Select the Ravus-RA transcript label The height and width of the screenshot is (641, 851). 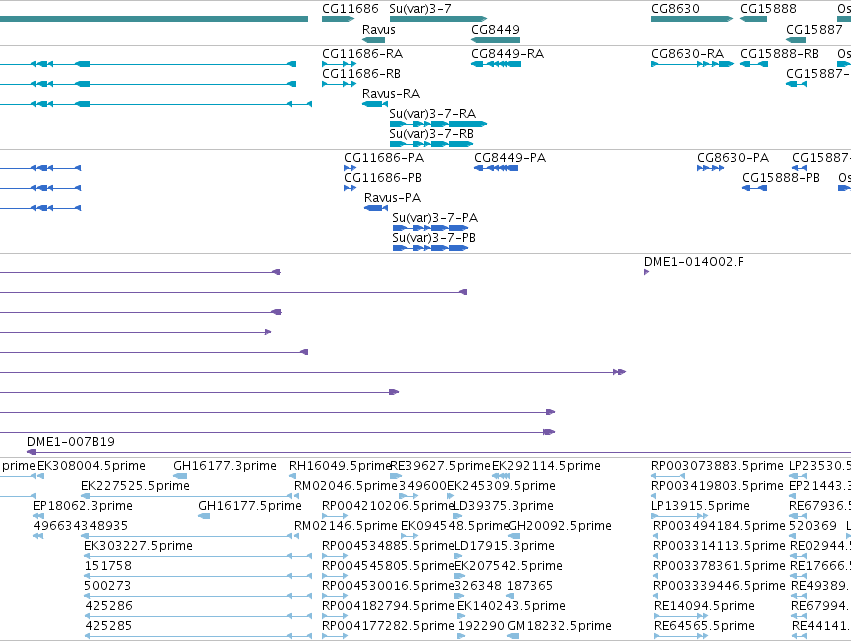point(391,94)
